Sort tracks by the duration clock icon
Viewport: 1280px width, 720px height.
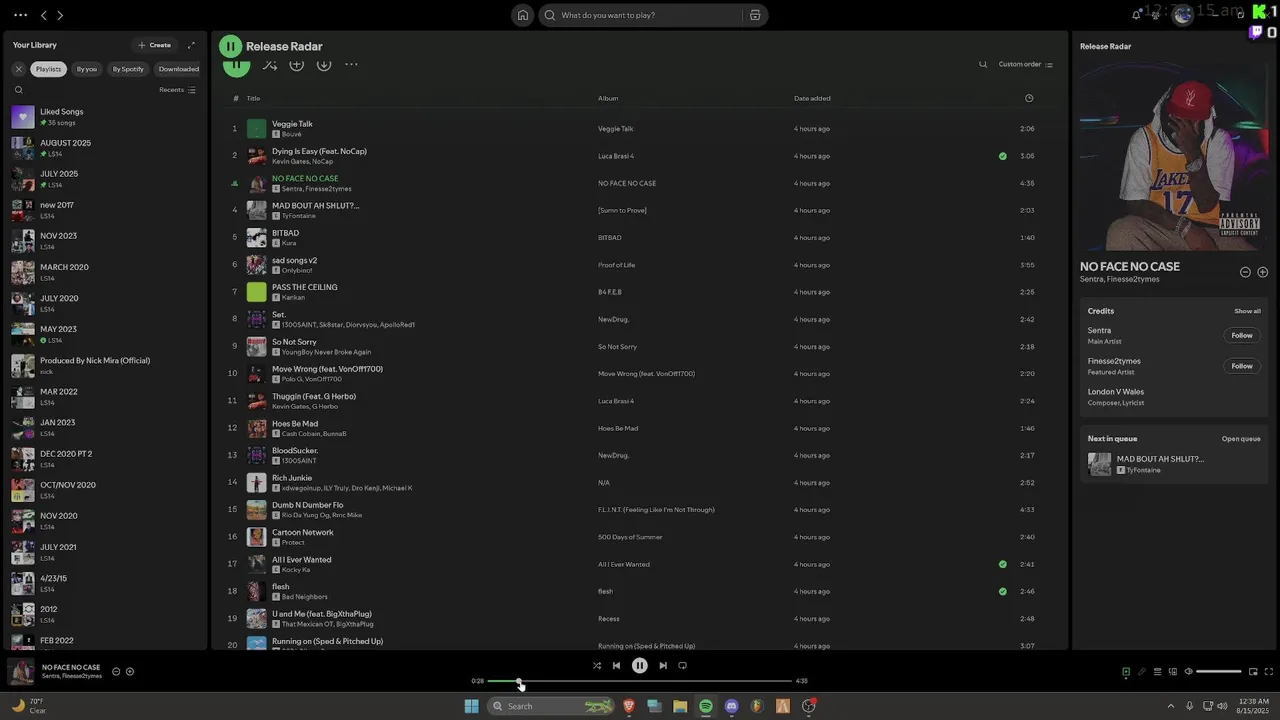pyautogui.click(x=1029, y=98)
